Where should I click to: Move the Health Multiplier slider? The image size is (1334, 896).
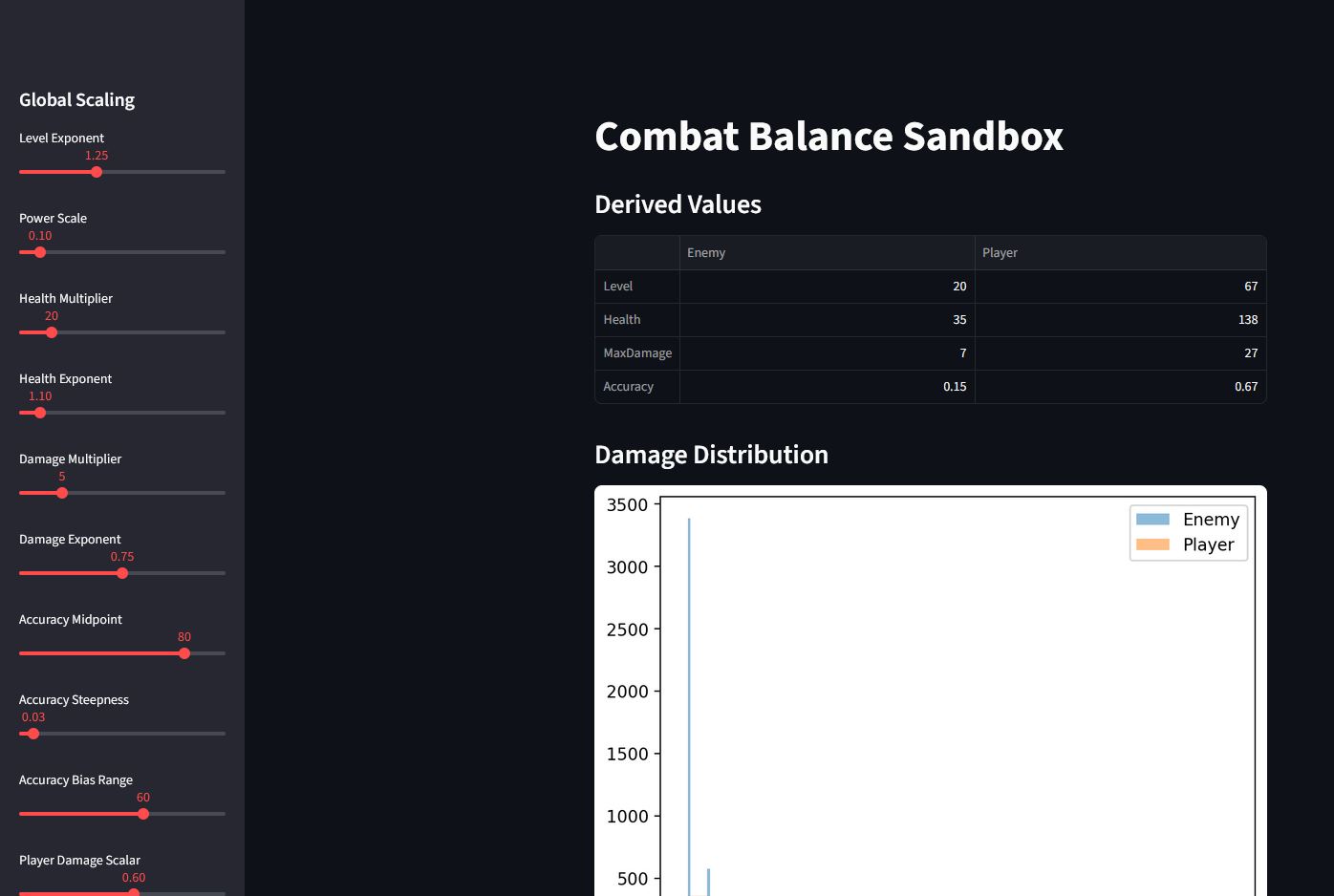click(x=50, y=332)
